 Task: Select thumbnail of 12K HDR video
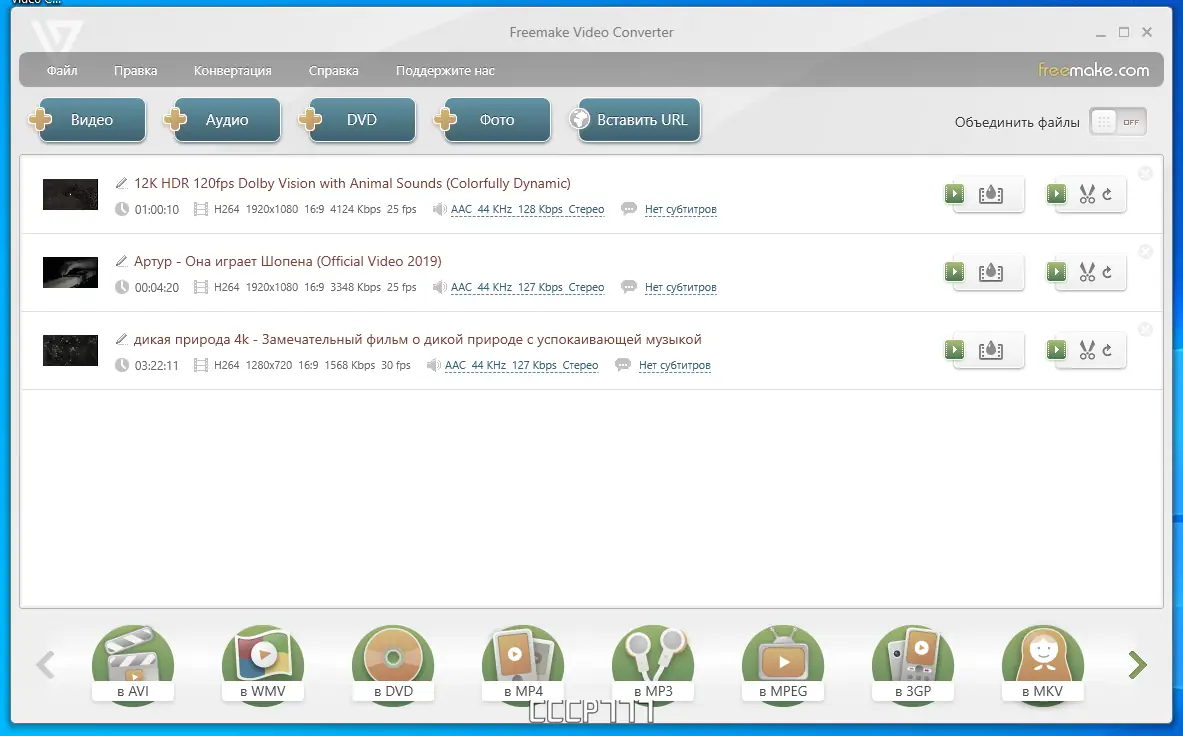[70, 195]
